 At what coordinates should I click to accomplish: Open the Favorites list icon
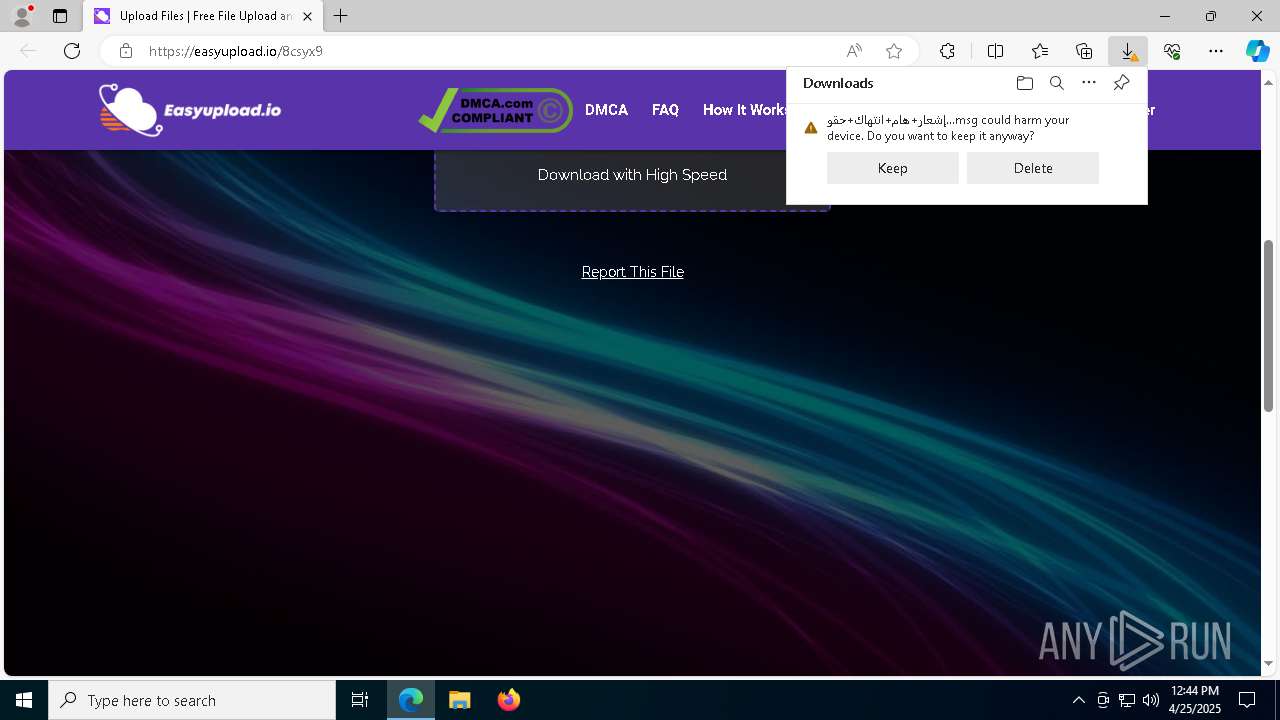click(x=1040, y=51)
